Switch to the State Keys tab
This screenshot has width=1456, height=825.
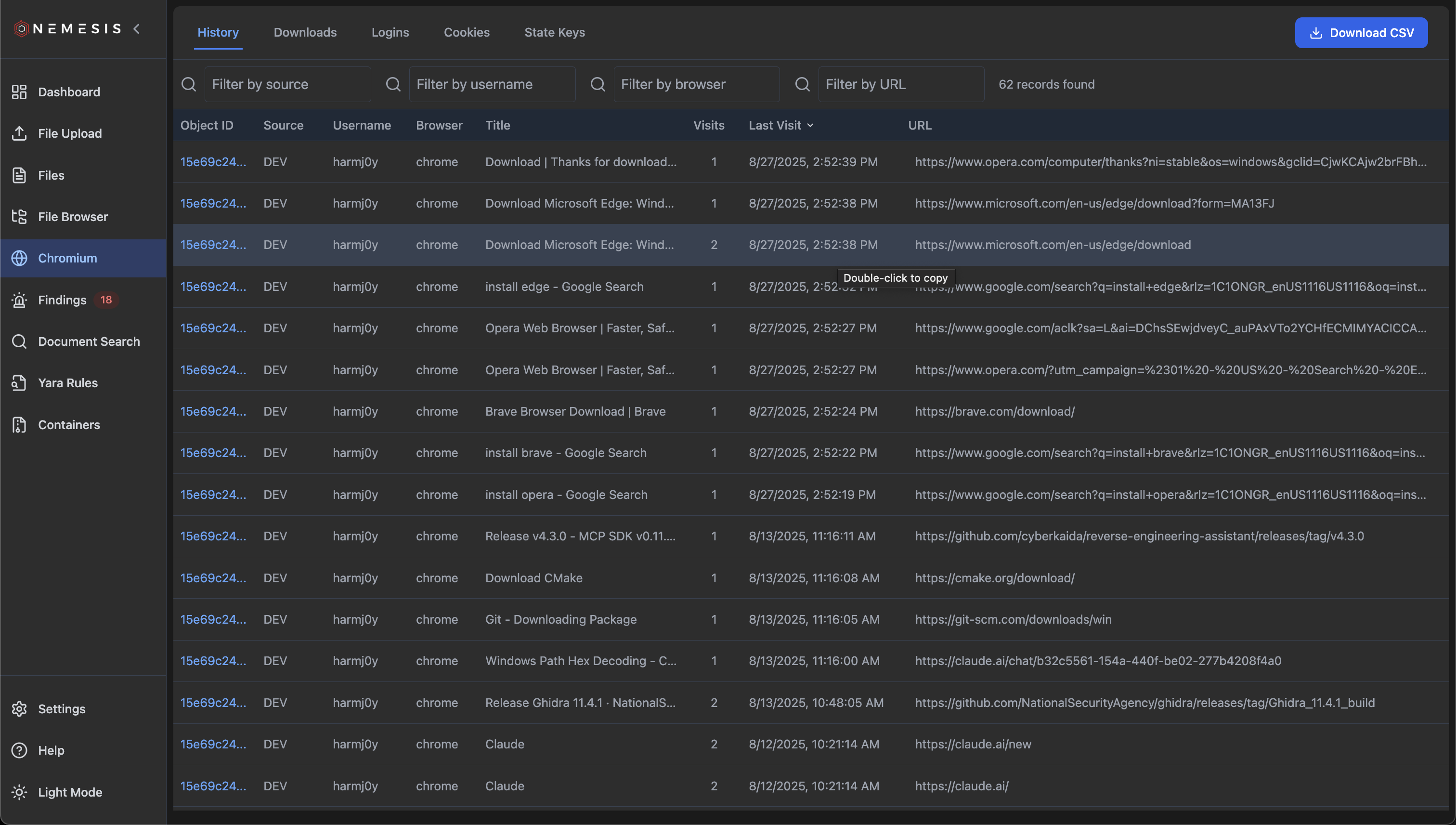click(x=554, y=32)
